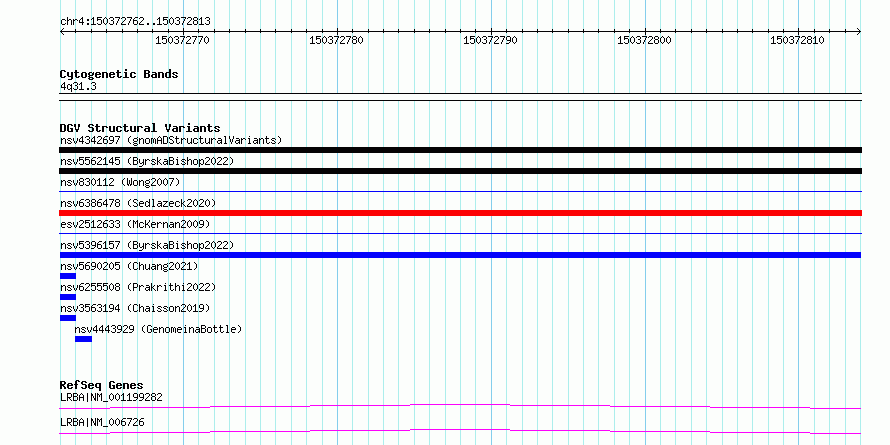The width and height of the screenshot is (890, 445).
Task: Click the RefSeq Genes track title
Action: tap(102, 385)
